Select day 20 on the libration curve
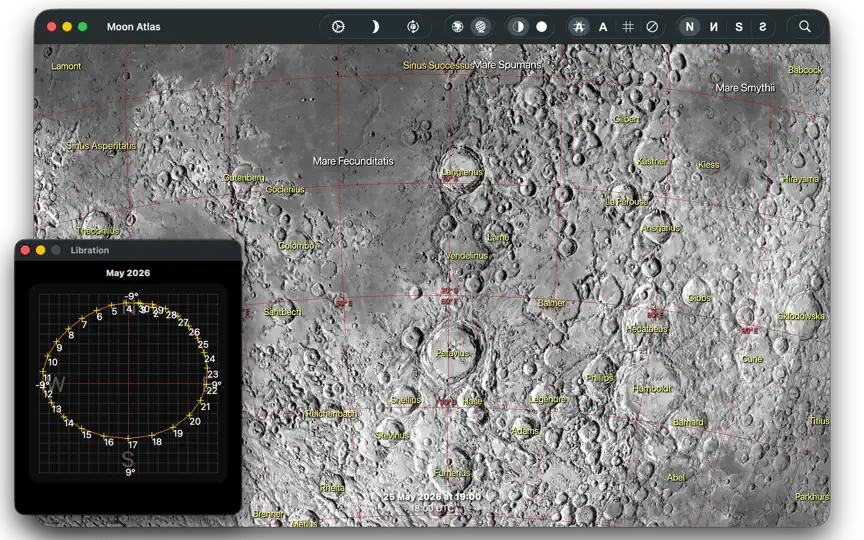 click(x=195, y=422)
